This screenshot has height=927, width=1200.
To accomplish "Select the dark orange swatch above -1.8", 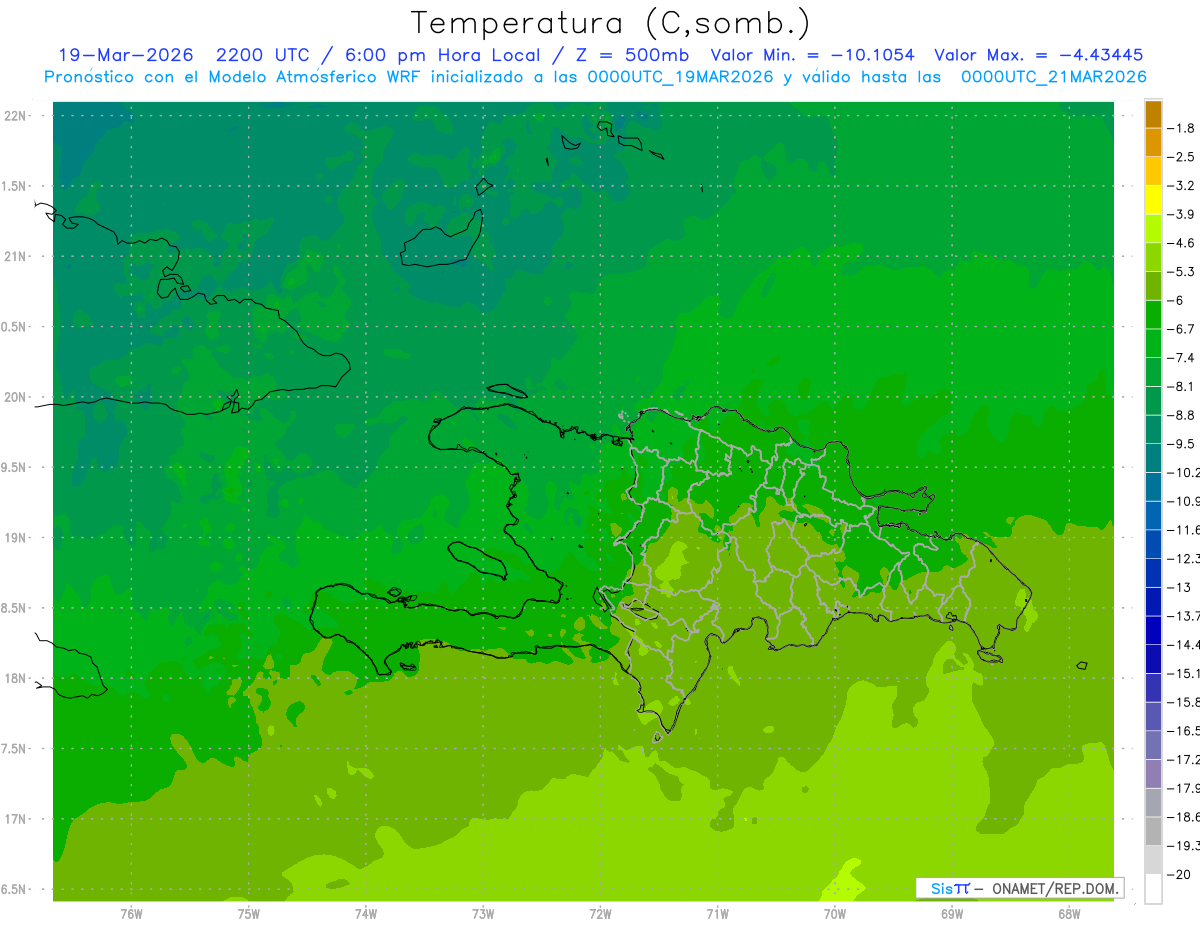I will [1153, 114].
